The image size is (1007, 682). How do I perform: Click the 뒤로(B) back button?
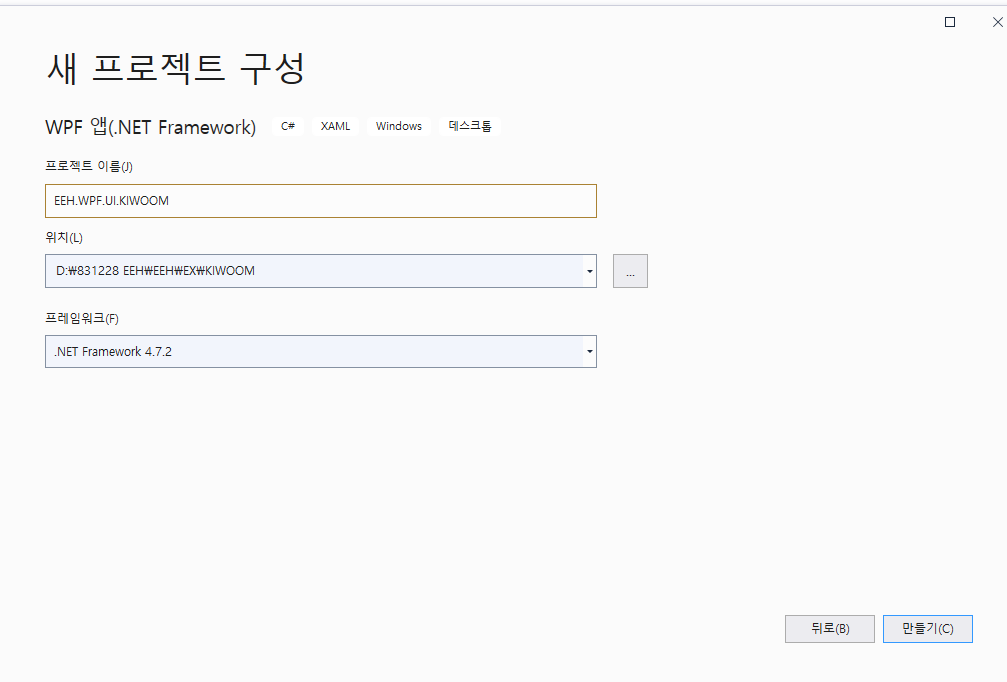point(830,629)
